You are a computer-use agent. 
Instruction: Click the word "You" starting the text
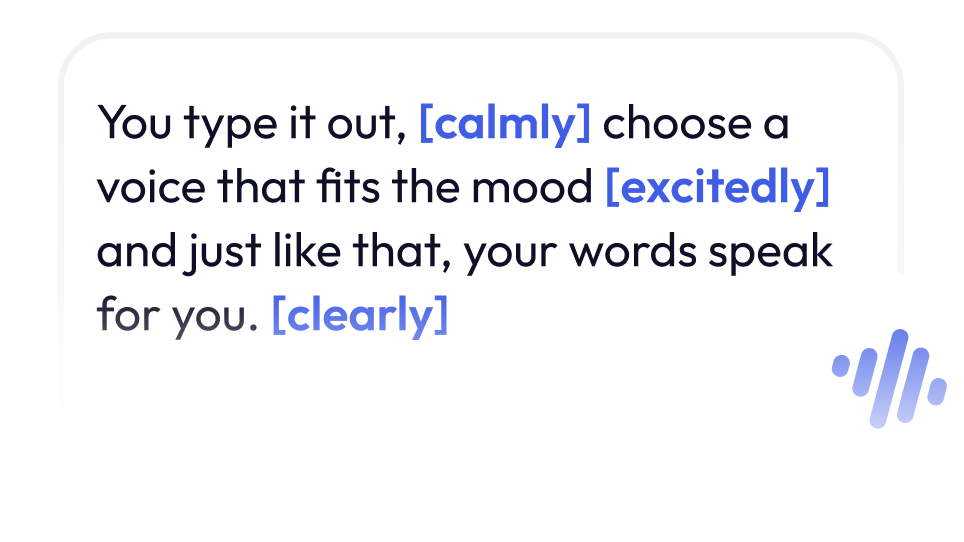pos(129,125)
